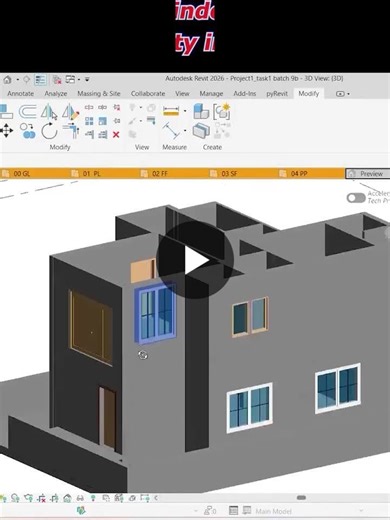This screenshot has height=520, width=390.
Task: Open the Manage ribbon tab
Action: 211,94
